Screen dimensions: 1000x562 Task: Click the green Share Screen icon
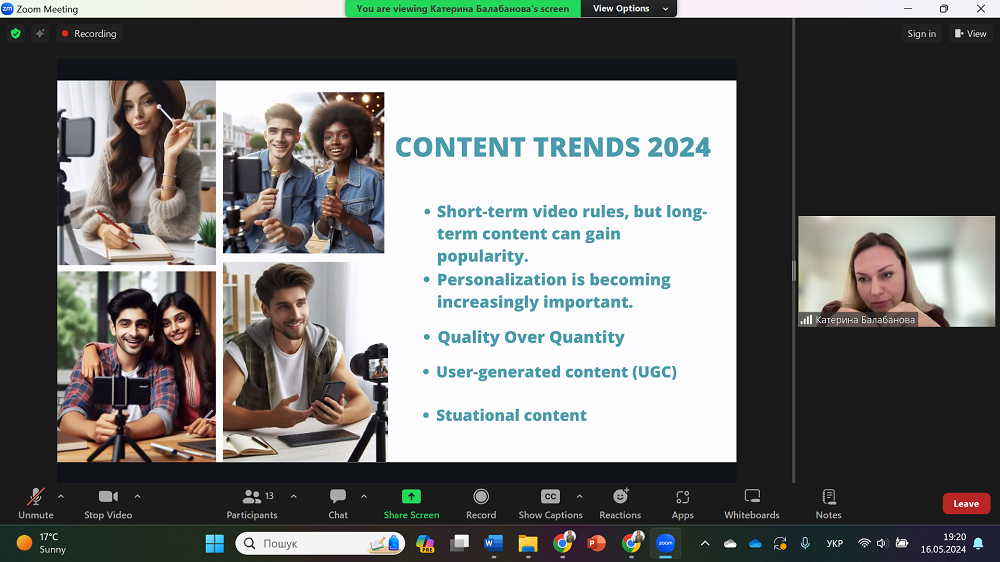pyautogui.click(x=411, y=497)
